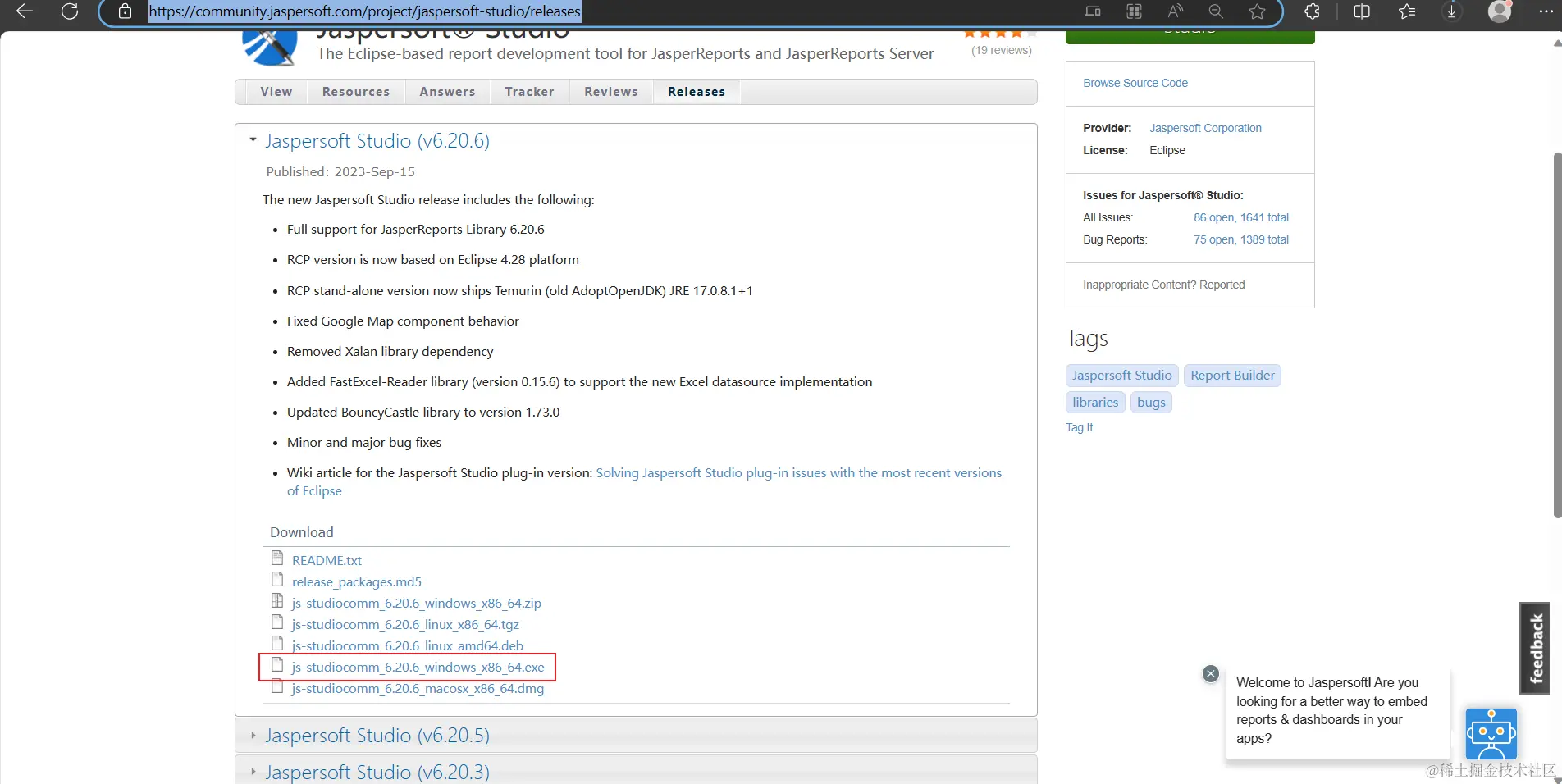Select the bugs tag

[1151, 403]
